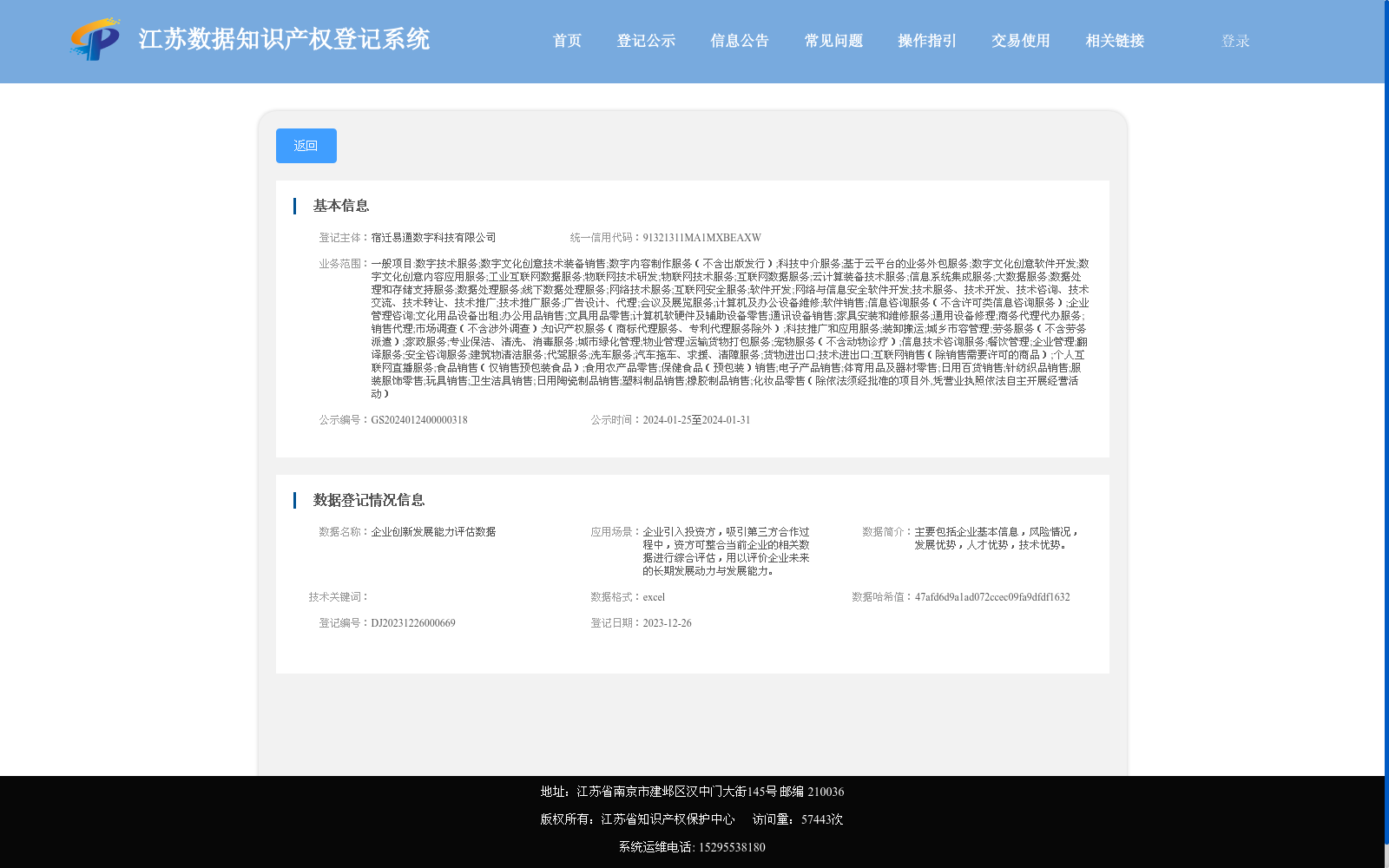
Task: Open the 交易使用 menu item
Action: pos(1021,41)
